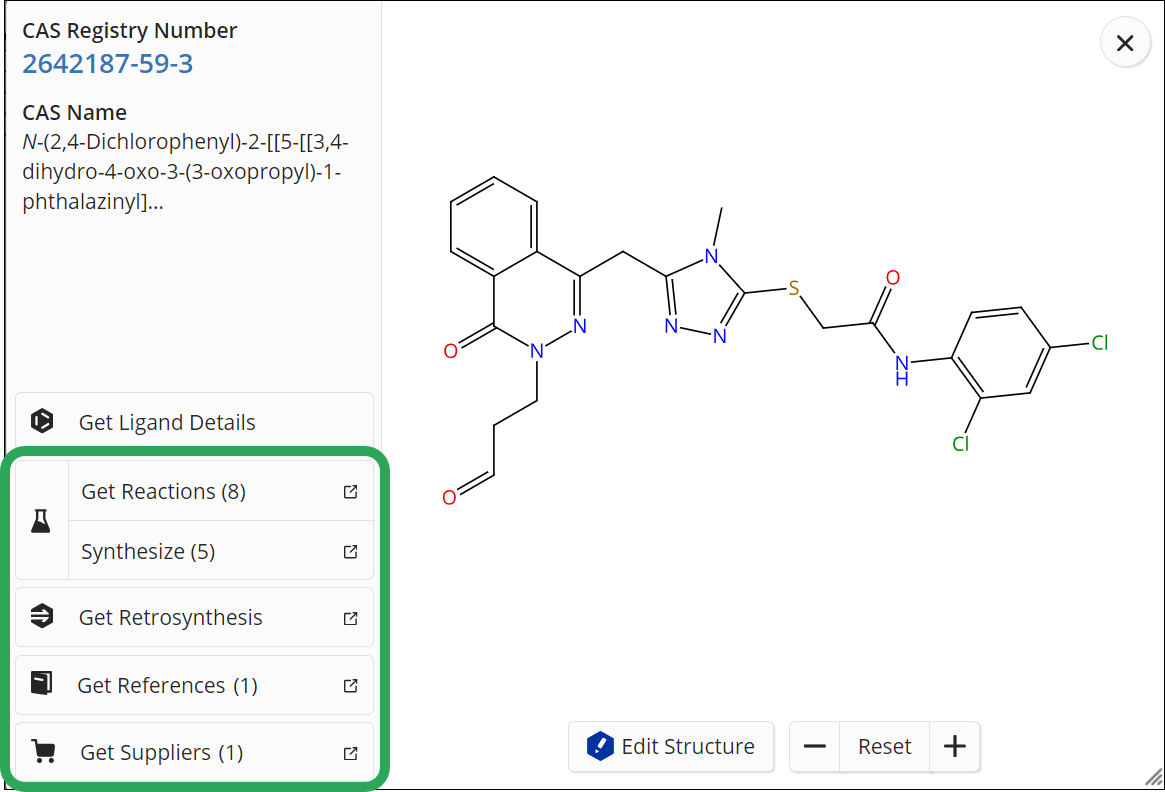Click Edit Structure button
Viewport: 1165px width, 792px height.
(x=671, y=747)
